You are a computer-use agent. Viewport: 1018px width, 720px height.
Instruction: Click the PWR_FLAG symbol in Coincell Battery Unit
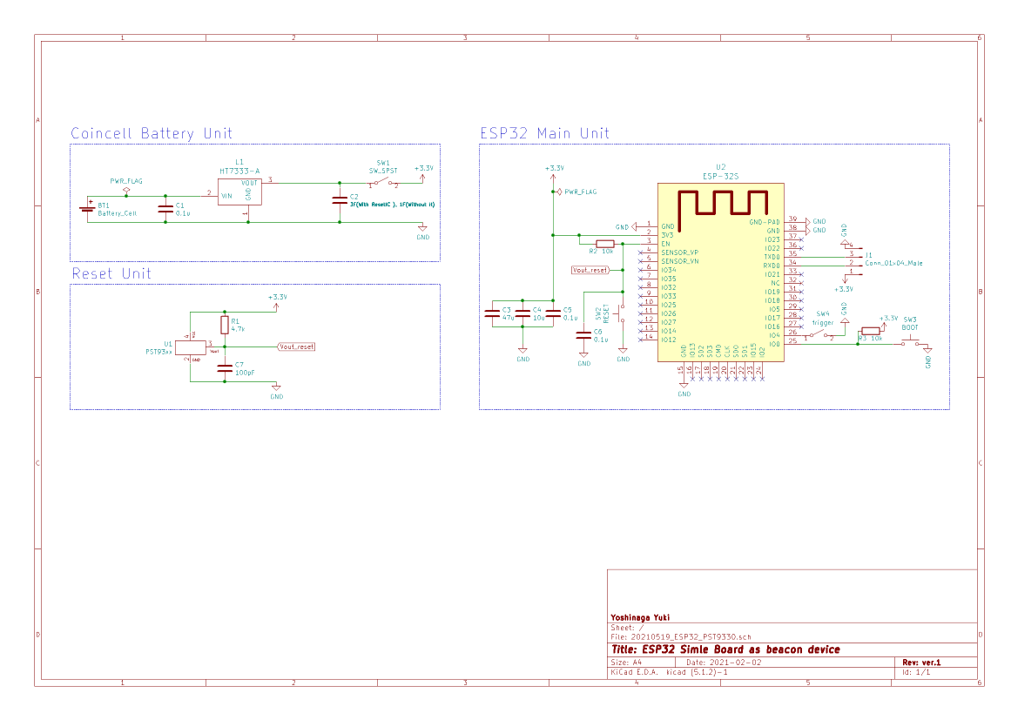(x=127, y=190)
